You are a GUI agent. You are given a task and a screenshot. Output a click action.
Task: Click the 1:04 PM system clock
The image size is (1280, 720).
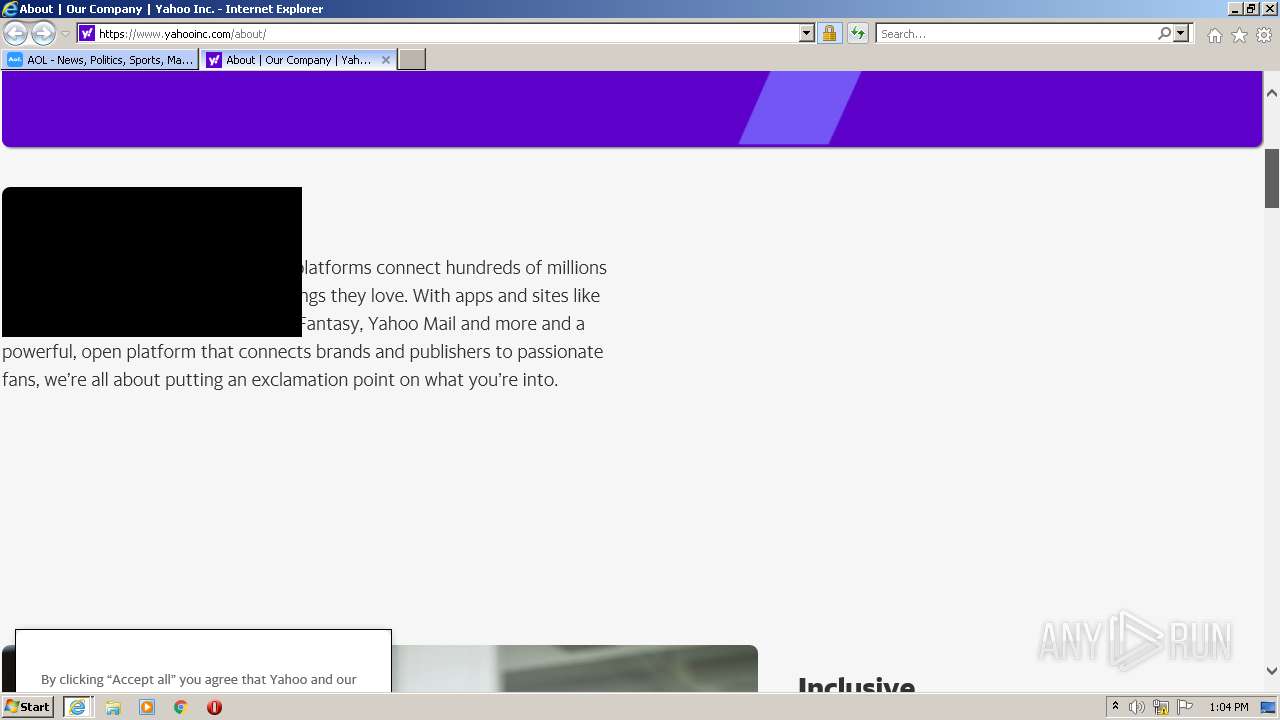(x=1229, y=707)
